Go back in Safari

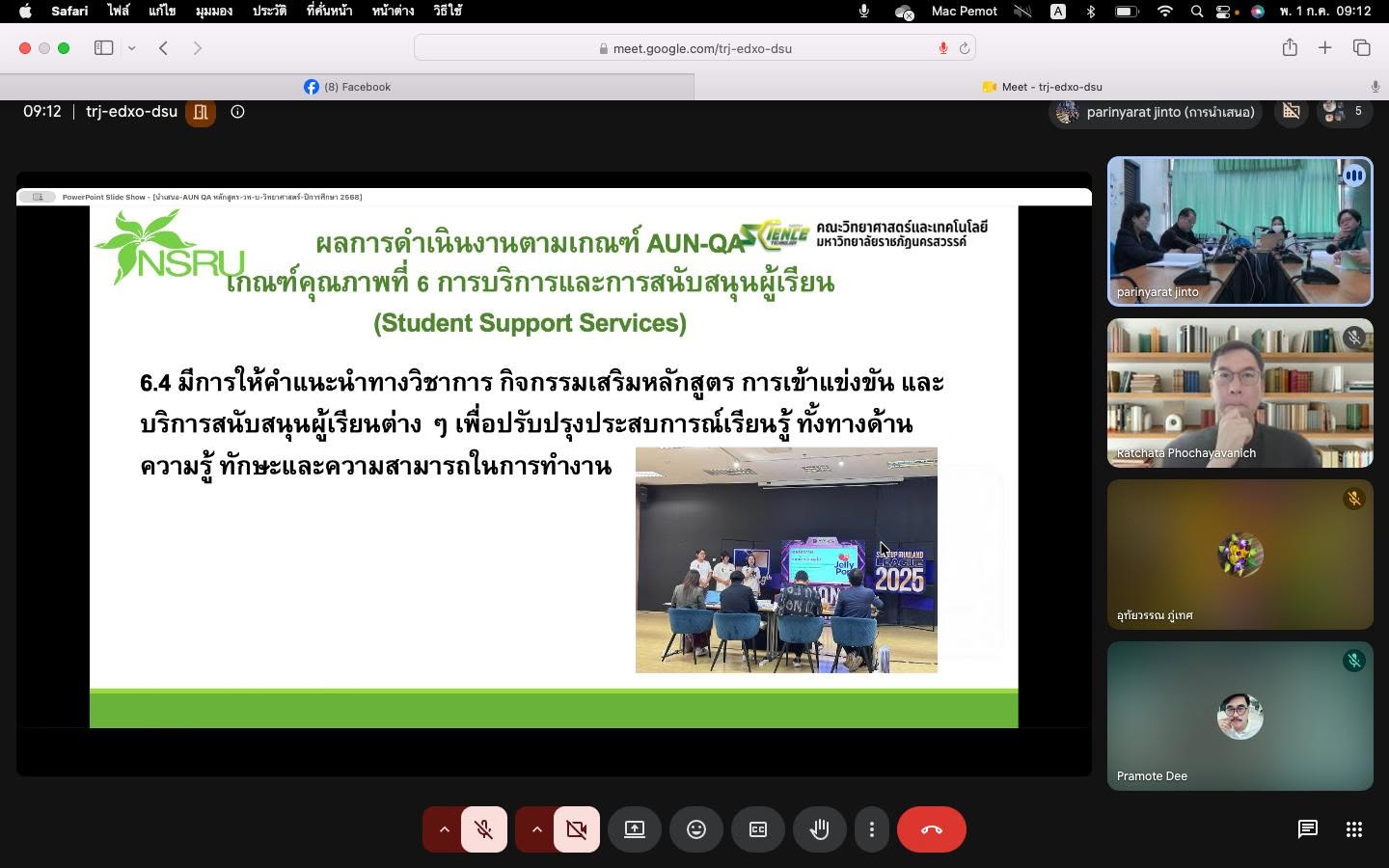tap(163, 48)
